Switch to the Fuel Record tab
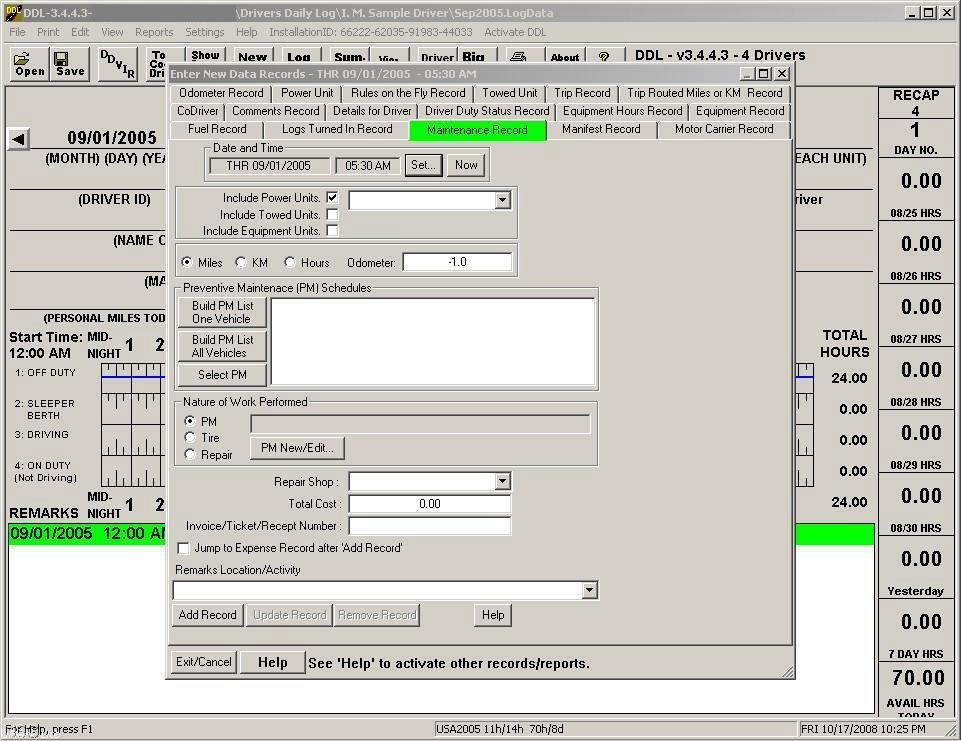The height and width of the screenshot is (741, 961). pos(217,129)
